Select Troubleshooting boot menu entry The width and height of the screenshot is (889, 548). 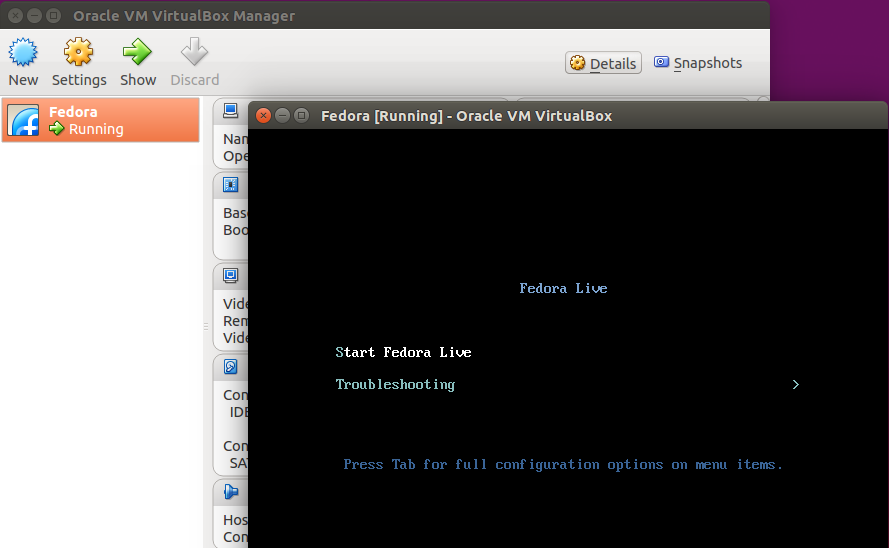click(395, 385)
